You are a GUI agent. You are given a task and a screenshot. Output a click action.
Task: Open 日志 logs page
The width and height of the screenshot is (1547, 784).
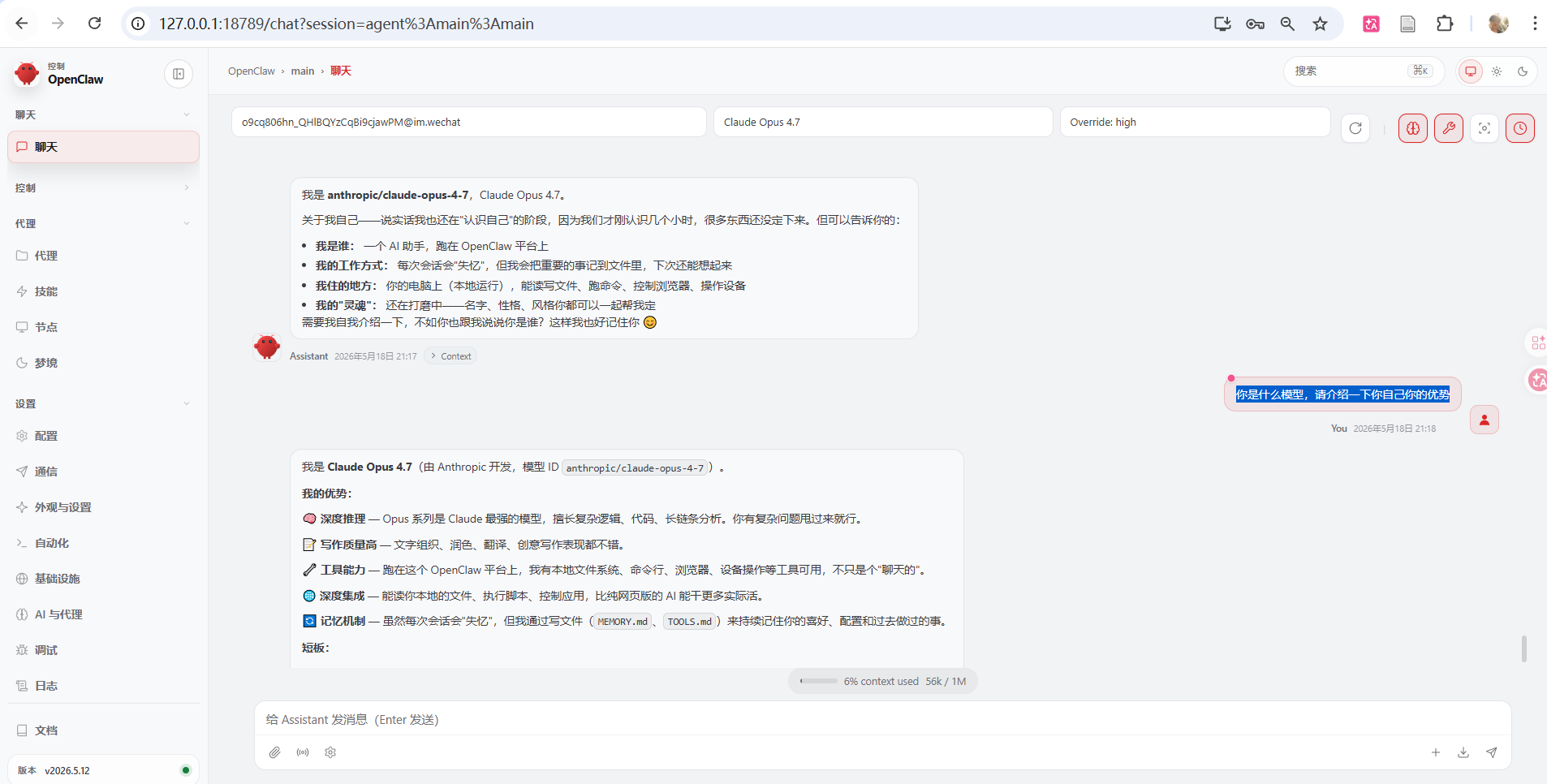point(103,686)
